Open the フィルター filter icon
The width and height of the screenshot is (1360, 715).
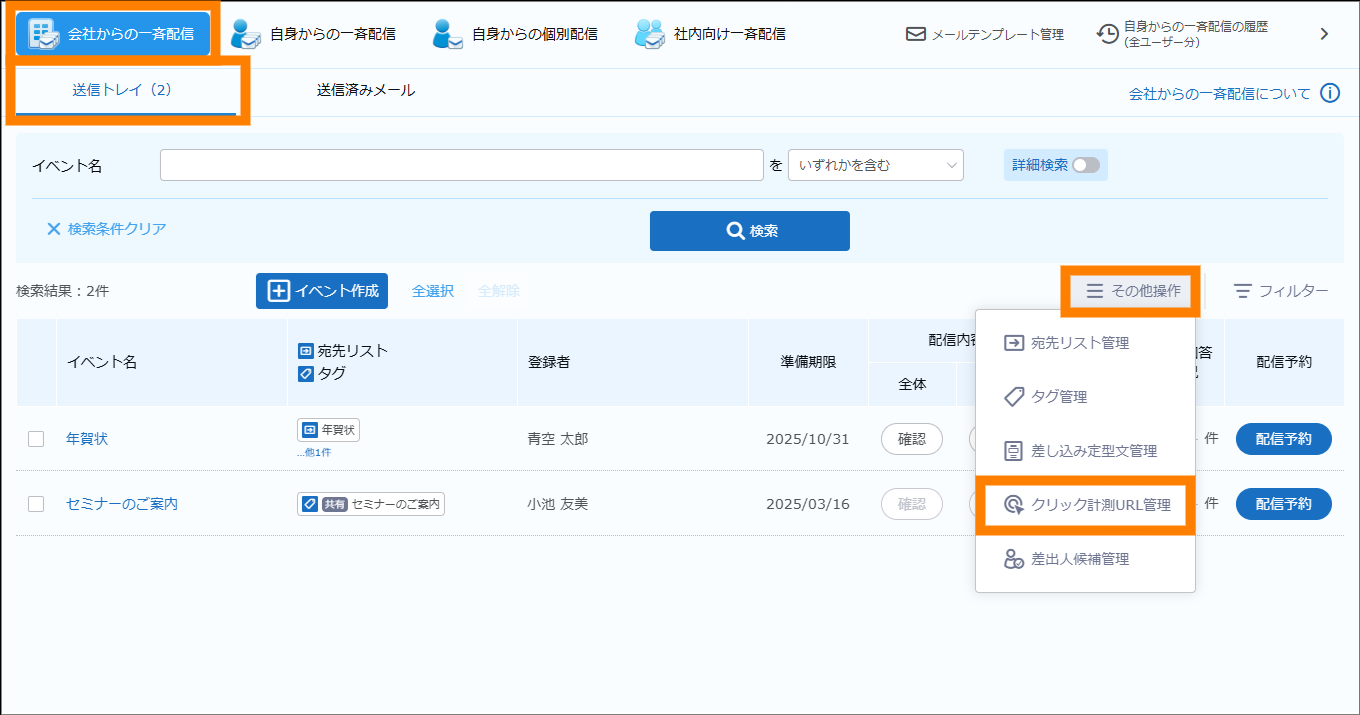pos(1243,291)
